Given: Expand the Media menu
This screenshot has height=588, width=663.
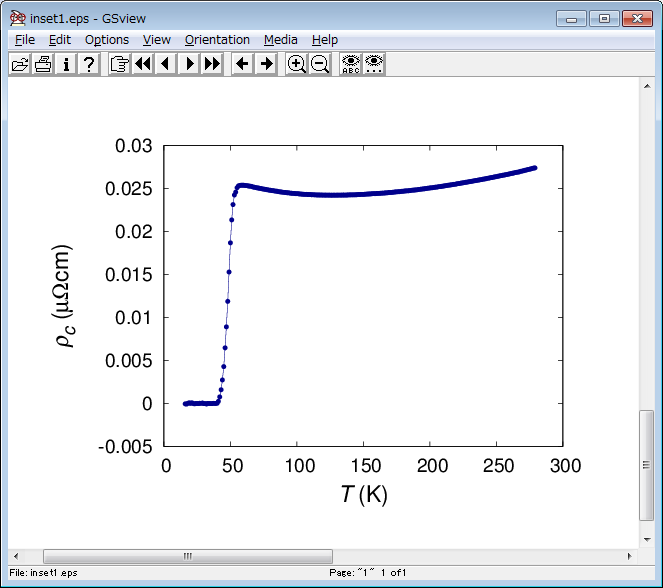Looking at the screenshot, I should (281, 40).
